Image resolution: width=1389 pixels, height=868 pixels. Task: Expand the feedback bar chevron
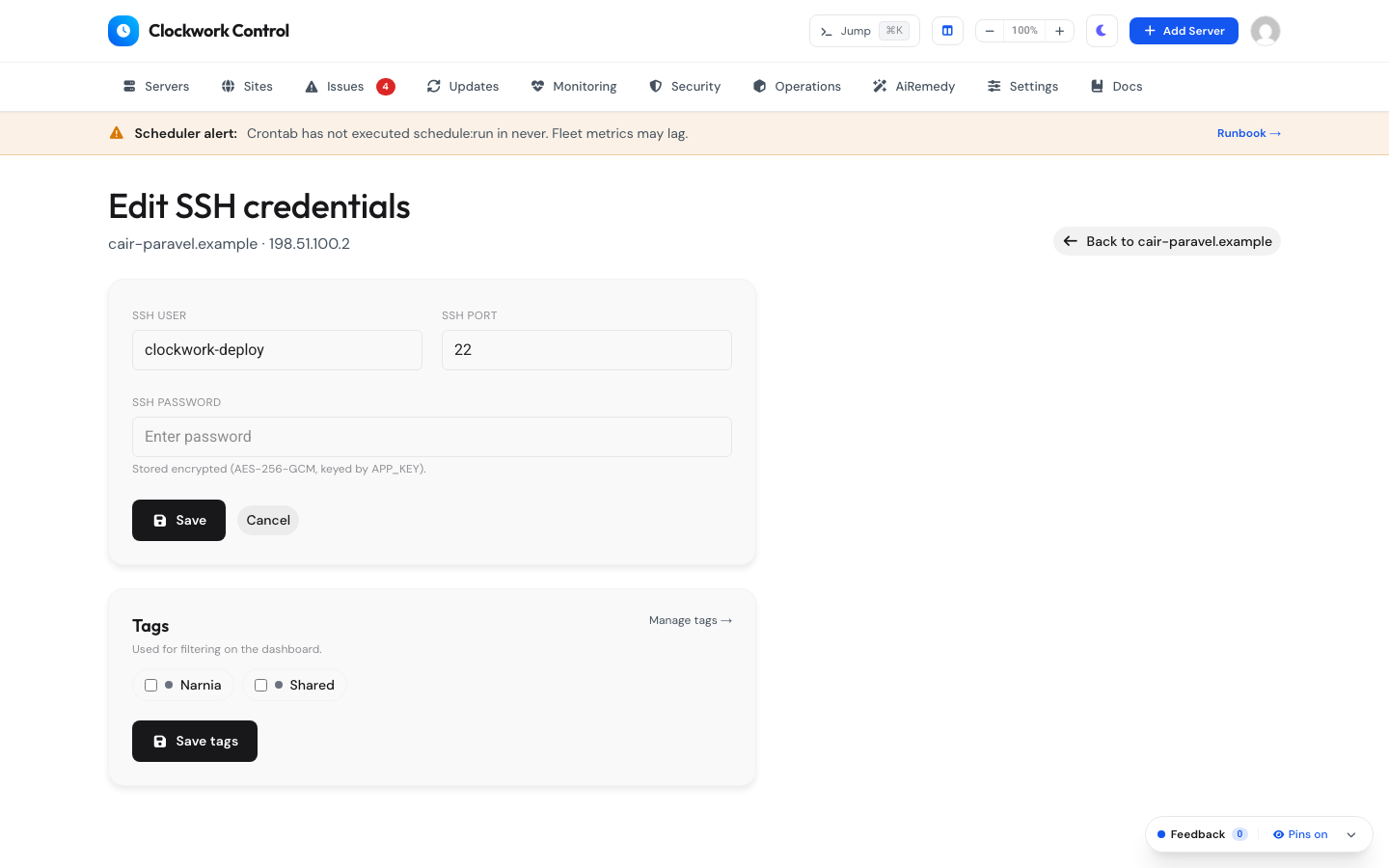pos(1351,834)
